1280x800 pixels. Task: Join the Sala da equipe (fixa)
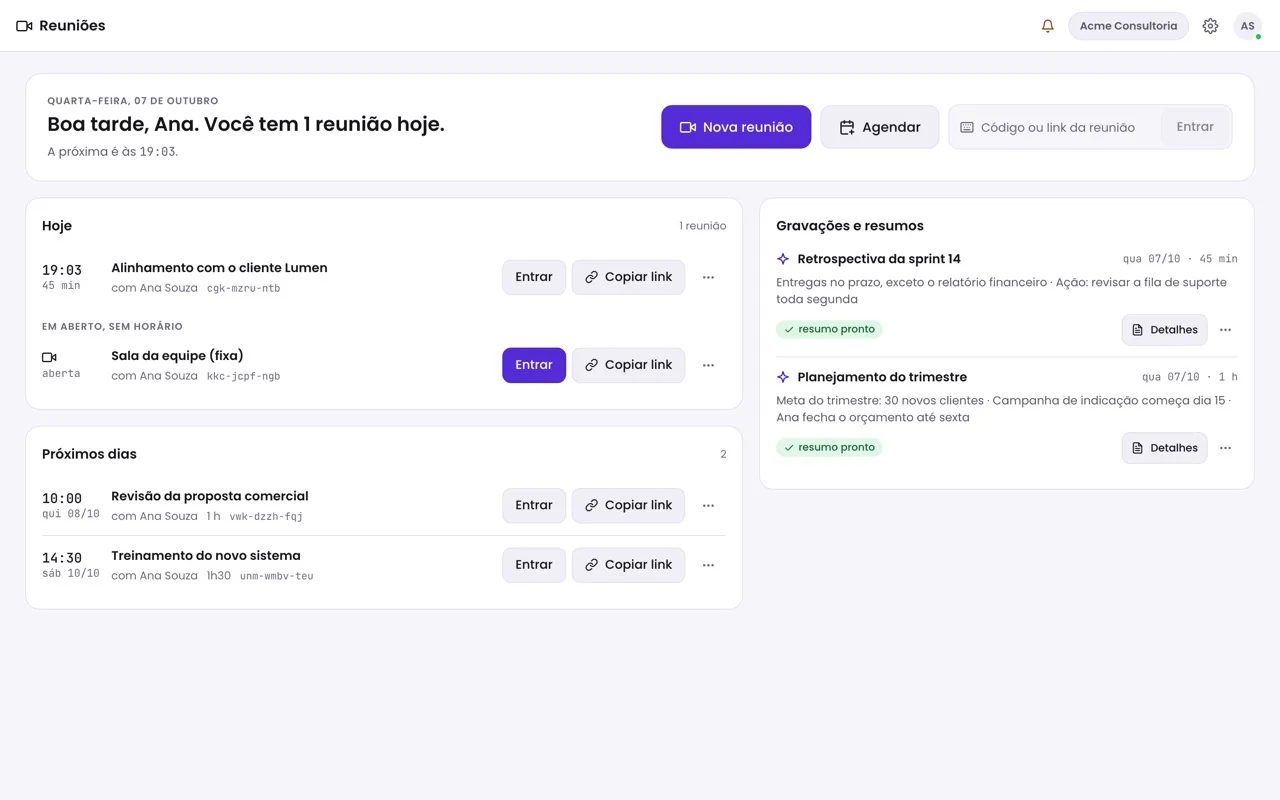pos(534,365)
